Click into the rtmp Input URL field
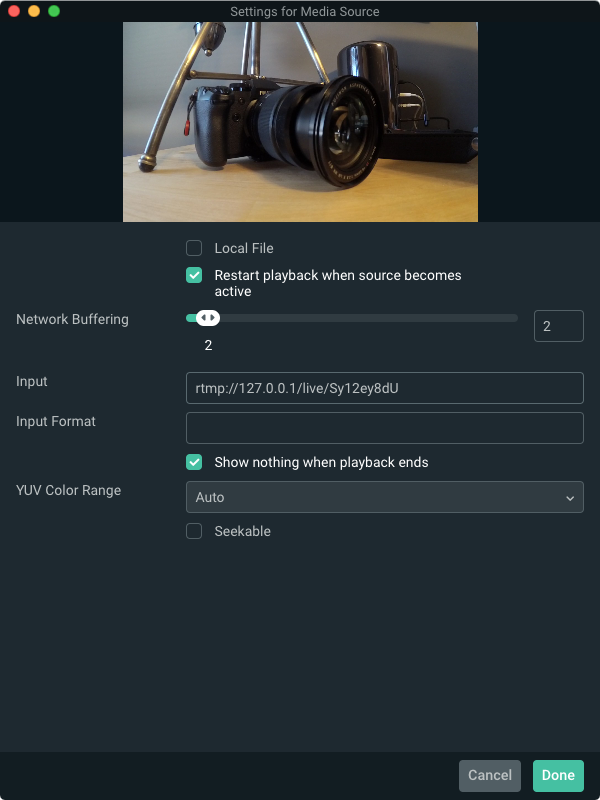 click(385, 388)
